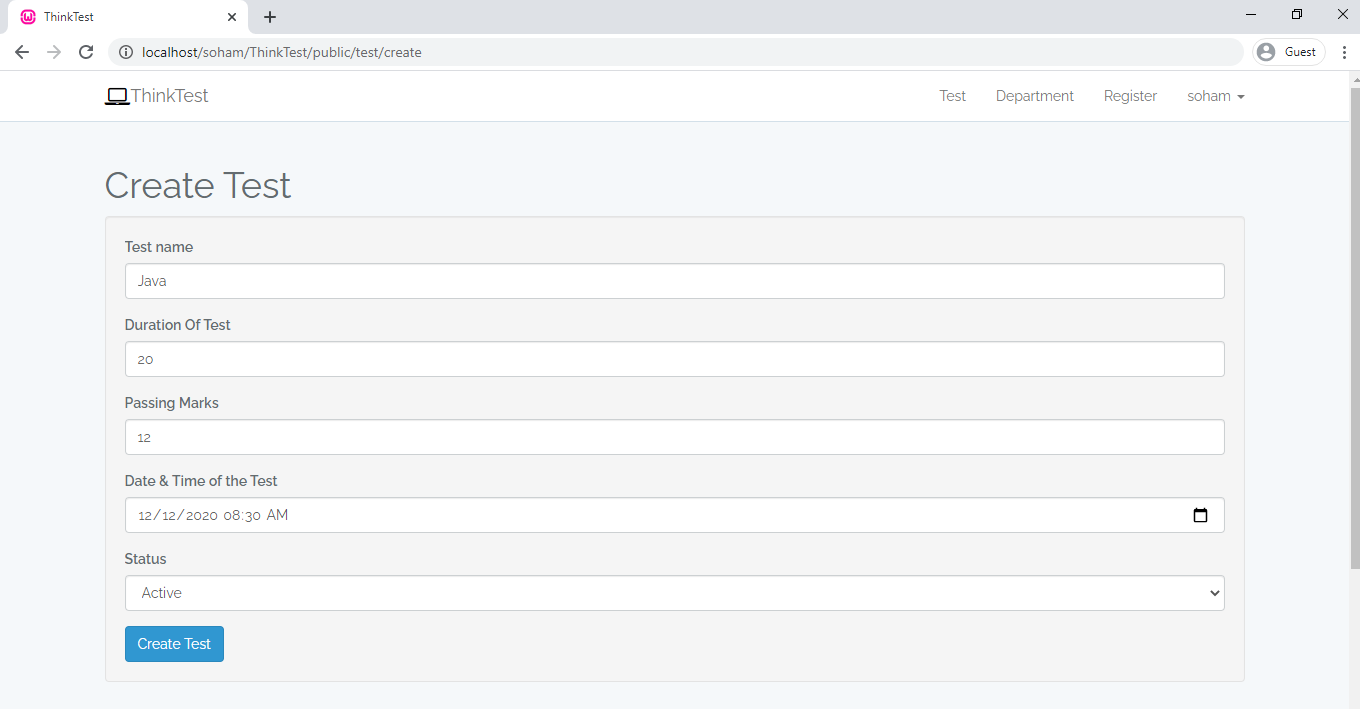The image size is (1360, 709).
Task: Reload the page with refresh icon
Action: pyautogui.click(x=86, y=52)
